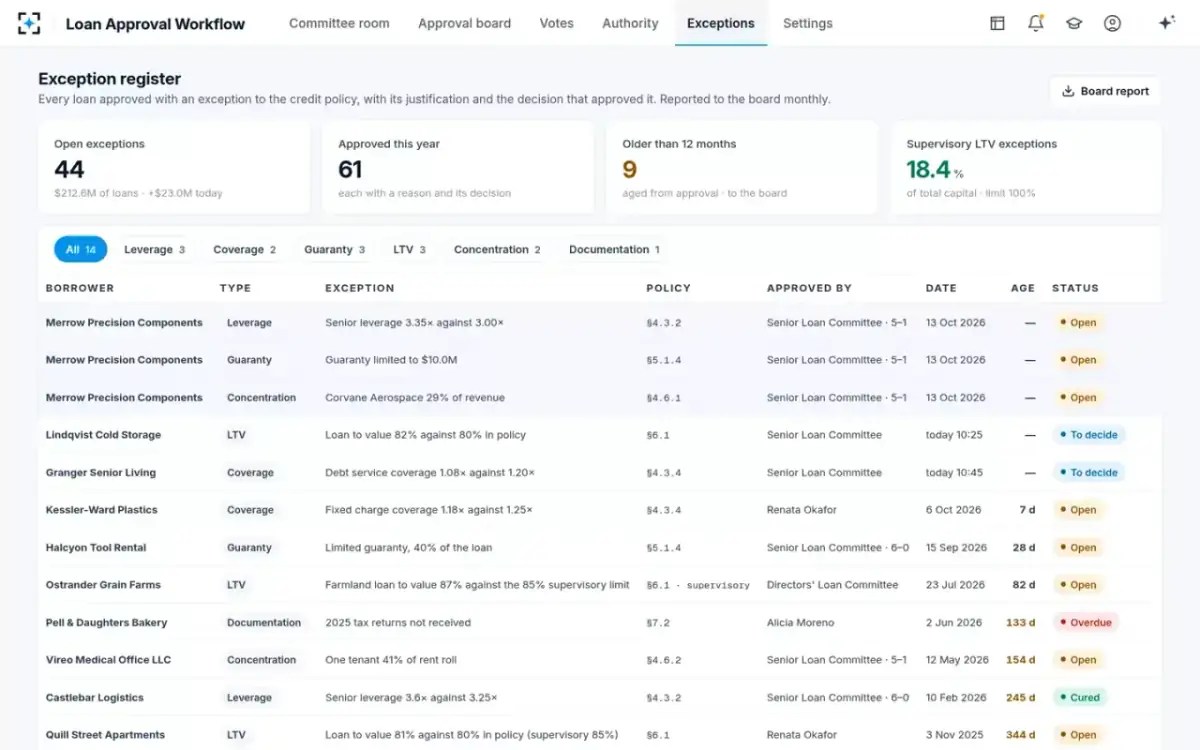Sort by the Borrower column header
This screenshot has height=750, width=1200.
pos(80,288)
